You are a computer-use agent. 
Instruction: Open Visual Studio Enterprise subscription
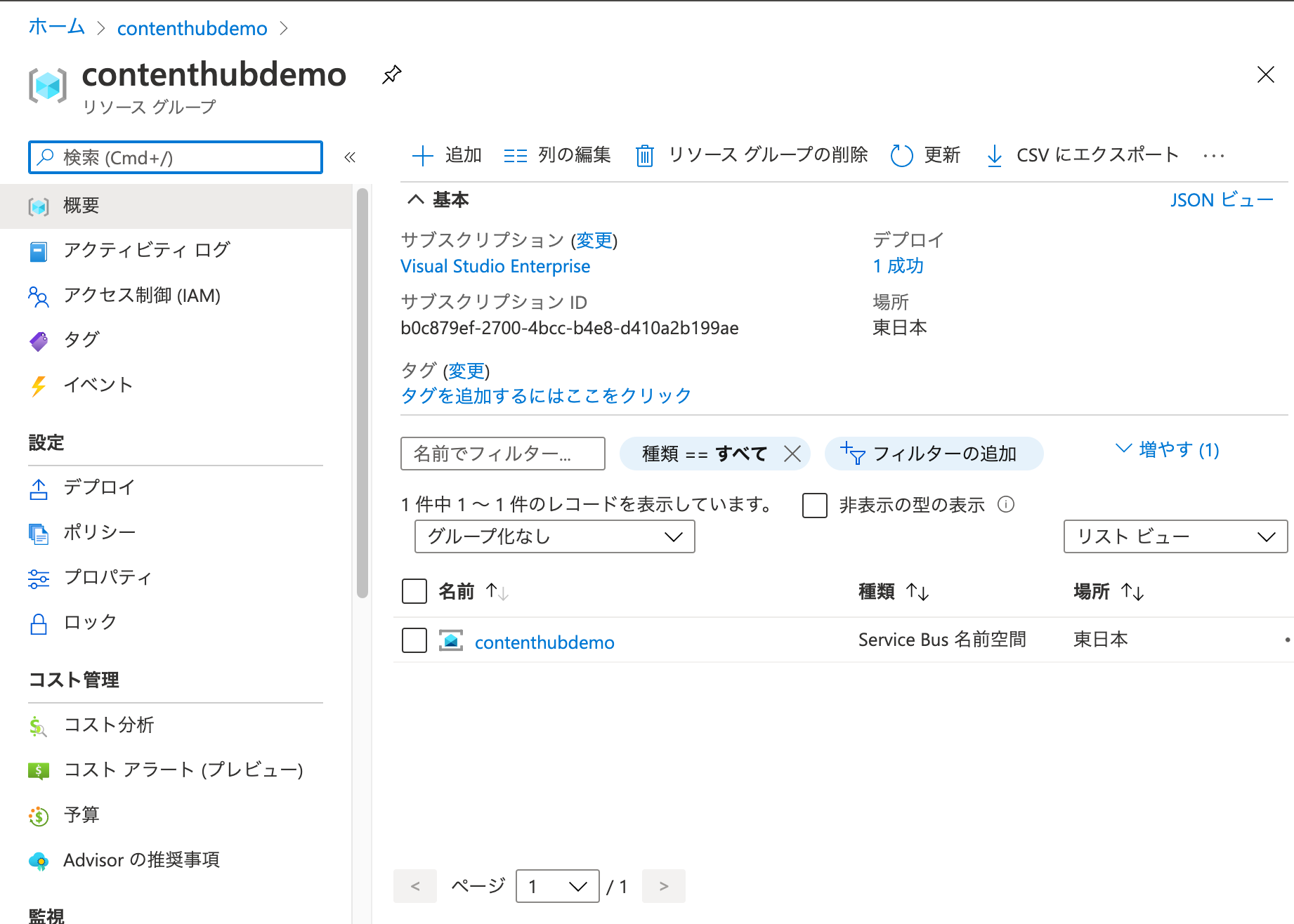click(495, 266)
